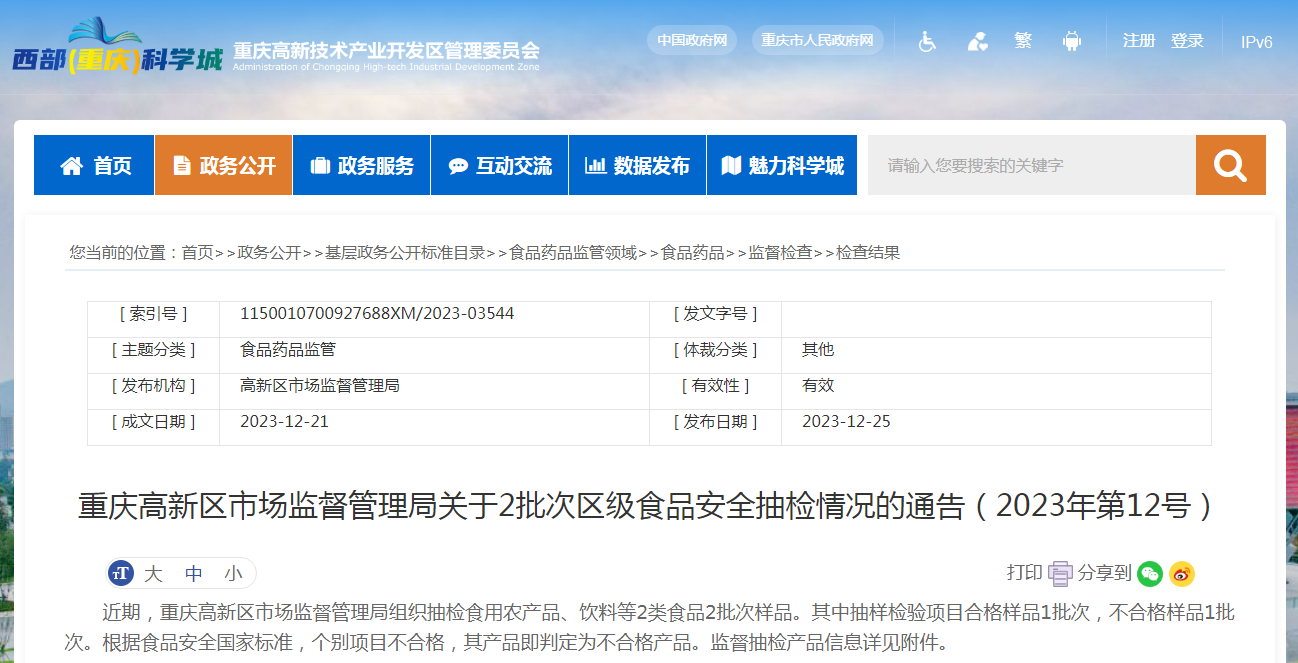Click the 2023-12-25 publish date value
Viewport: 1298px width, 663px height.
pyautogui.click(x=846, y=422)
